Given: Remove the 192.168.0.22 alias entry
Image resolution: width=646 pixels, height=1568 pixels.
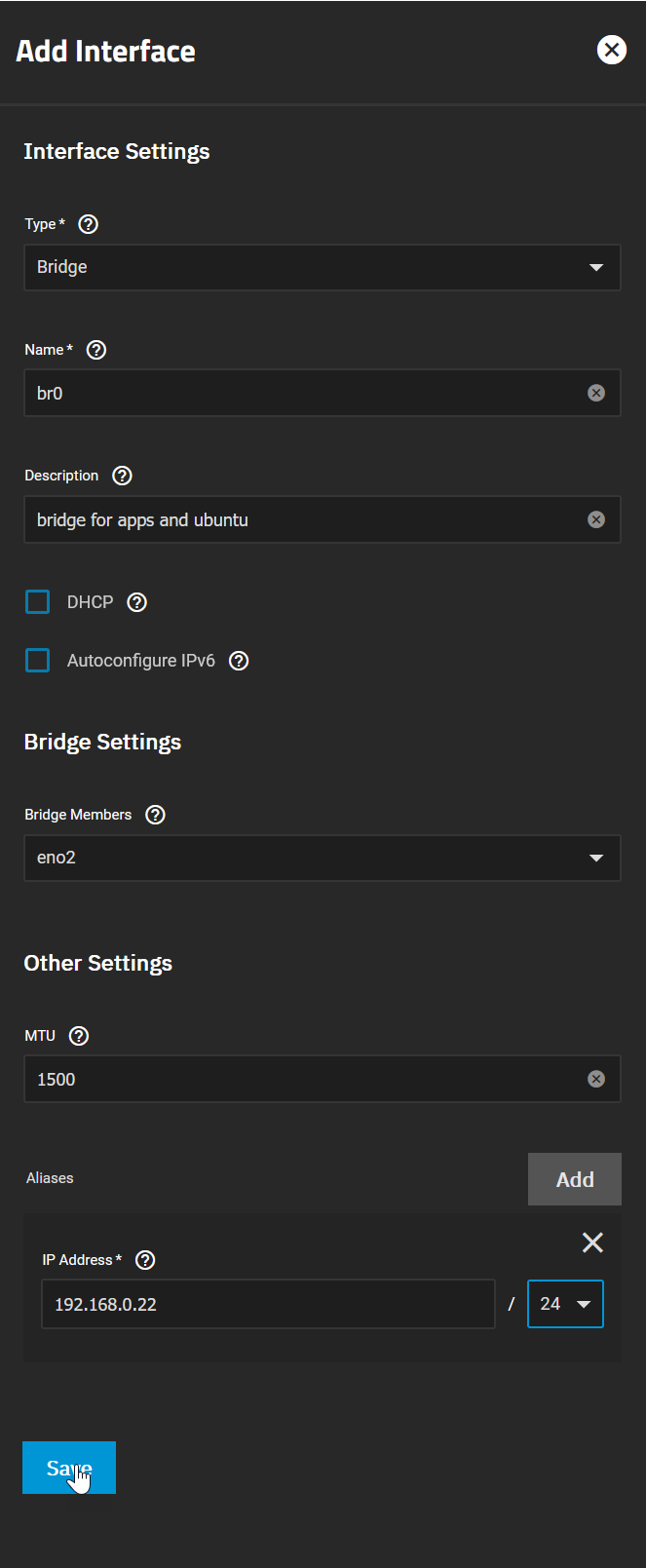Looking at the screenshot, I should [592, 1243].
